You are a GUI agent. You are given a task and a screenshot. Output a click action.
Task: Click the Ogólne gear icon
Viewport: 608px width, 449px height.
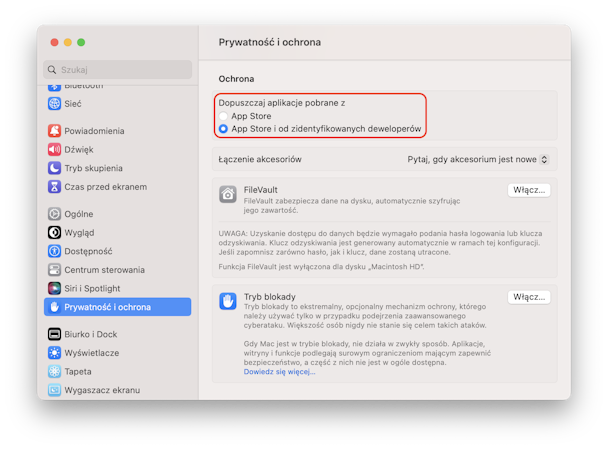(x=54, y=214)
